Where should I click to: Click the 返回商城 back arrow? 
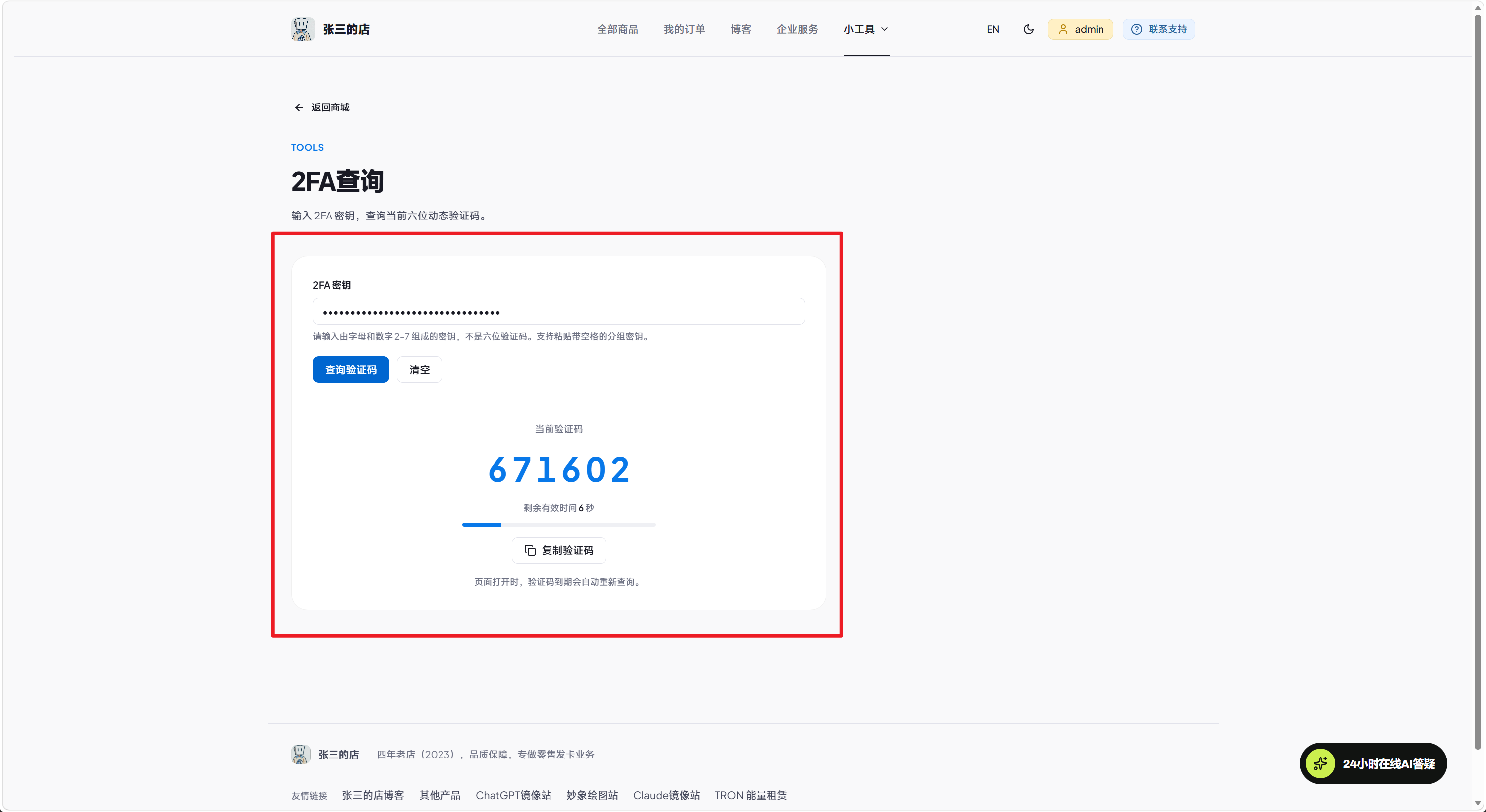pyautogui.click(x=299, y=108)
